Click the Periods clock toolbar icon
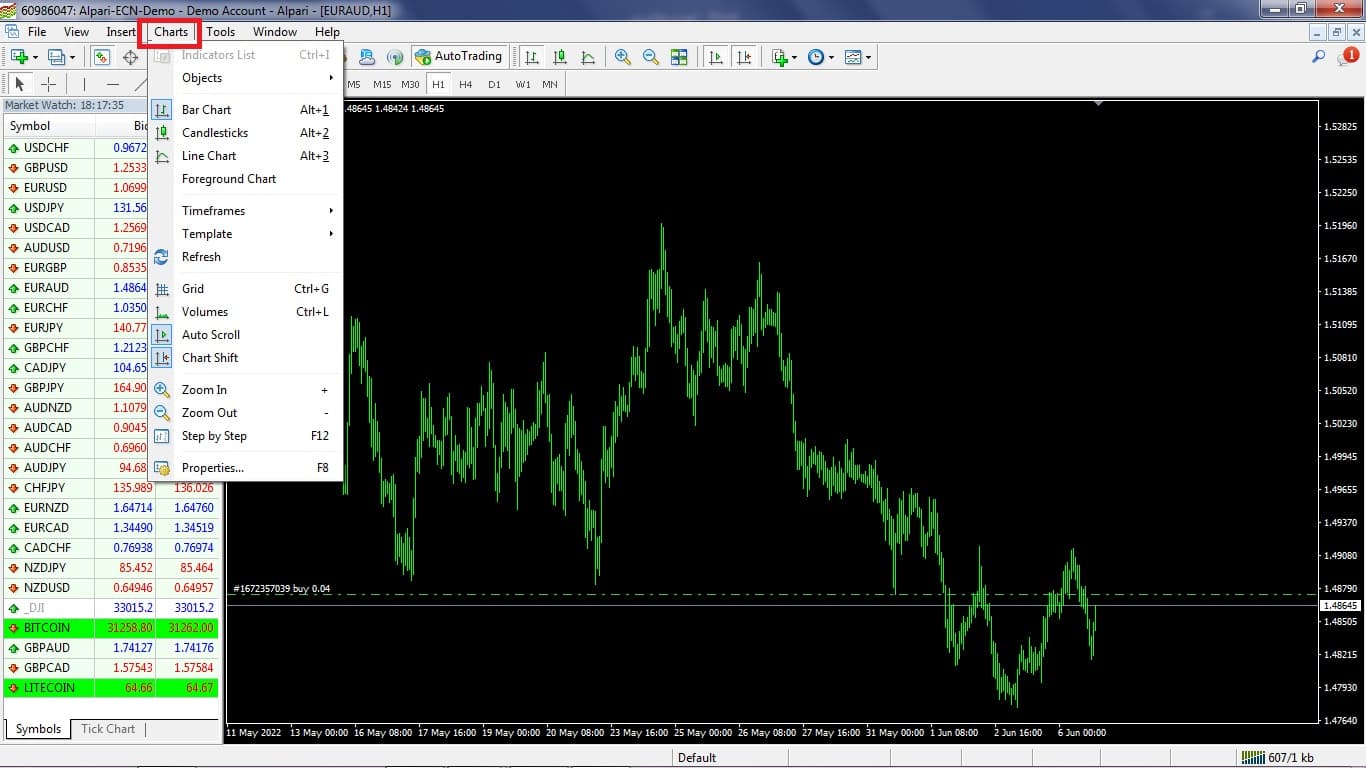 point(815,57)
